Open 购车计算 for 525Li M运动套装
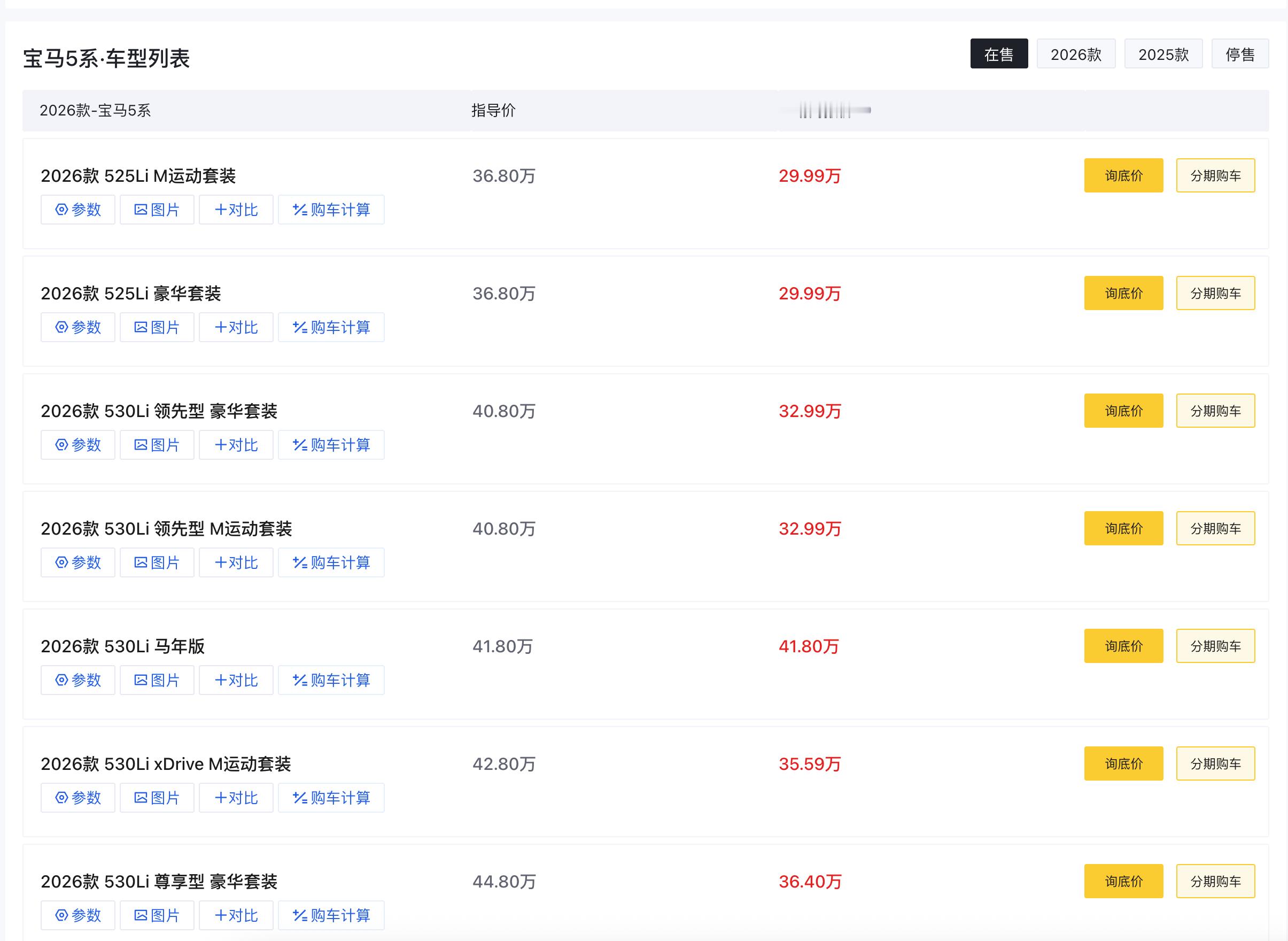The image size is (1288, 941). 331,210
